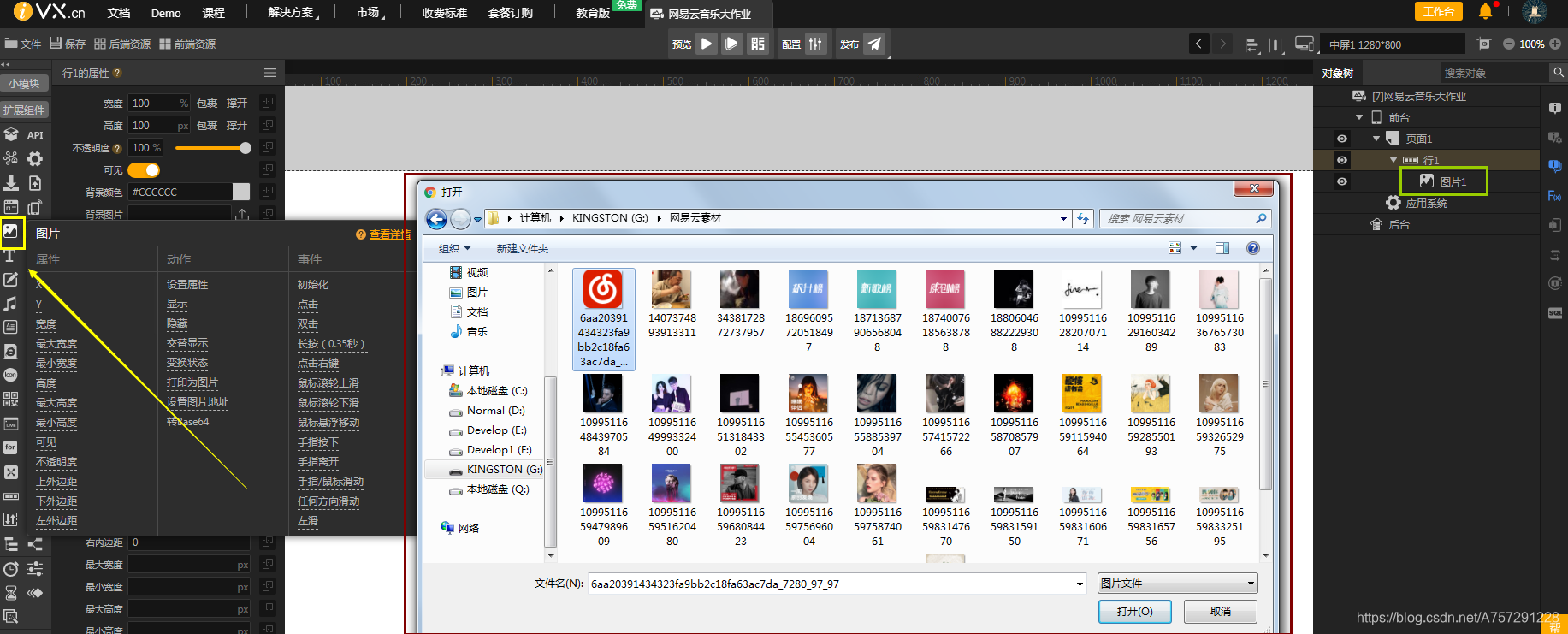This screenshot has height=634, width=1568.
Task: Toggle the 可见 visibility switch
Action: 144,170
